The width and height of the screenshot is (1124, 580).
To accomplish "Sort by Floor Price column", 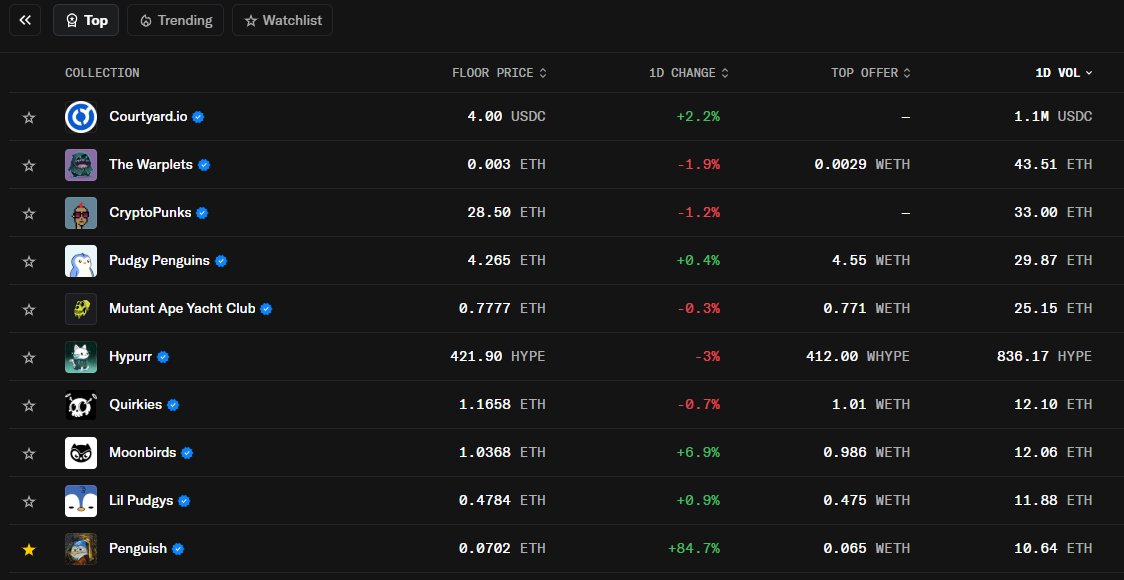I will (x=499, y=72).
